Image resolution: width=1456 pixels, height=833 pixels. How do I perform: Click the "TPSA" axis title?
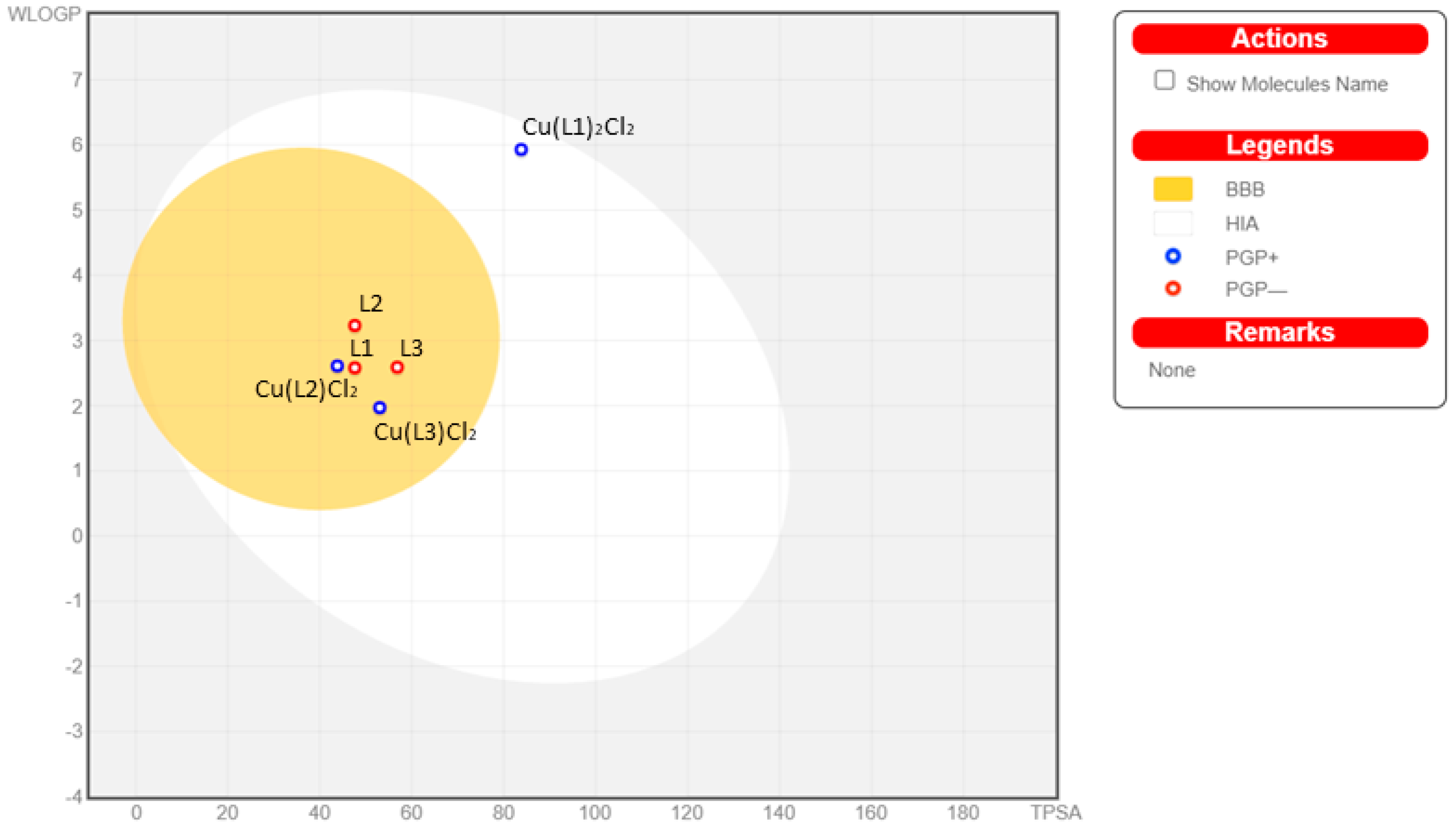[x=1055, y=812]
